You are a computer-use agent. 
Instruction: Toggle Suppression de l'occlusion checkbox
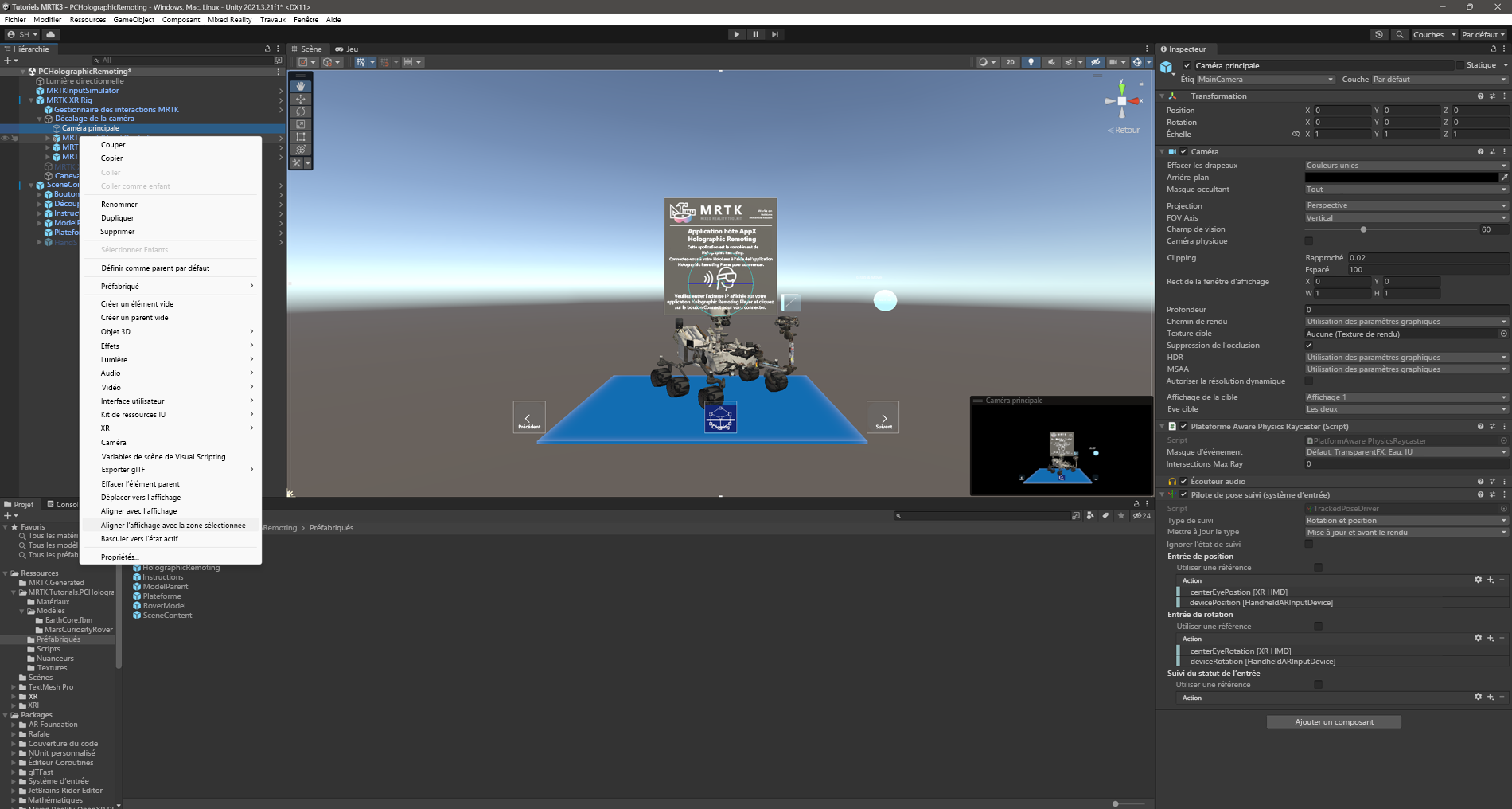coord(1309,346)
